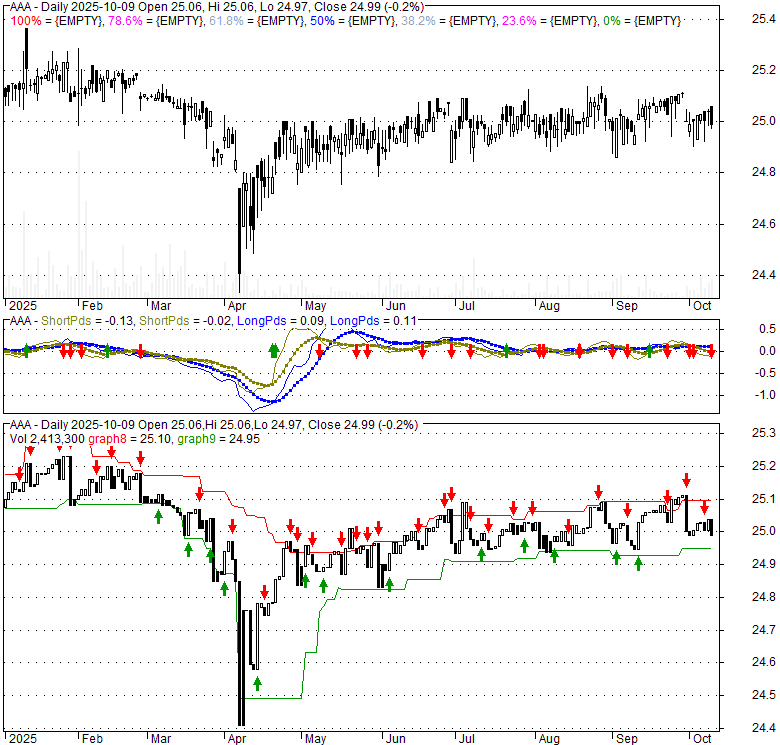Click the Mar label on bottom chart axis
This screenshot has height=745, width=780.
click(161, 739)
